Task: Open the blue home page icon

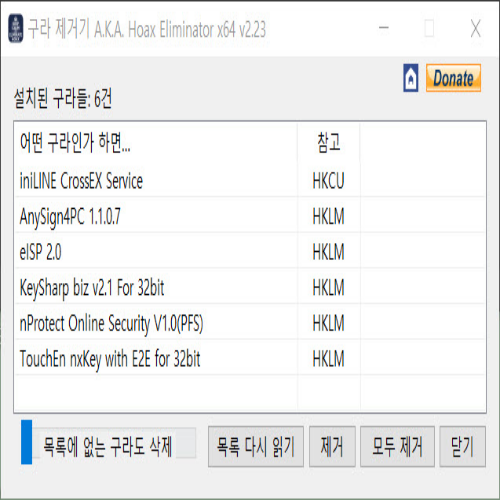Action: (x=411, y=78)
